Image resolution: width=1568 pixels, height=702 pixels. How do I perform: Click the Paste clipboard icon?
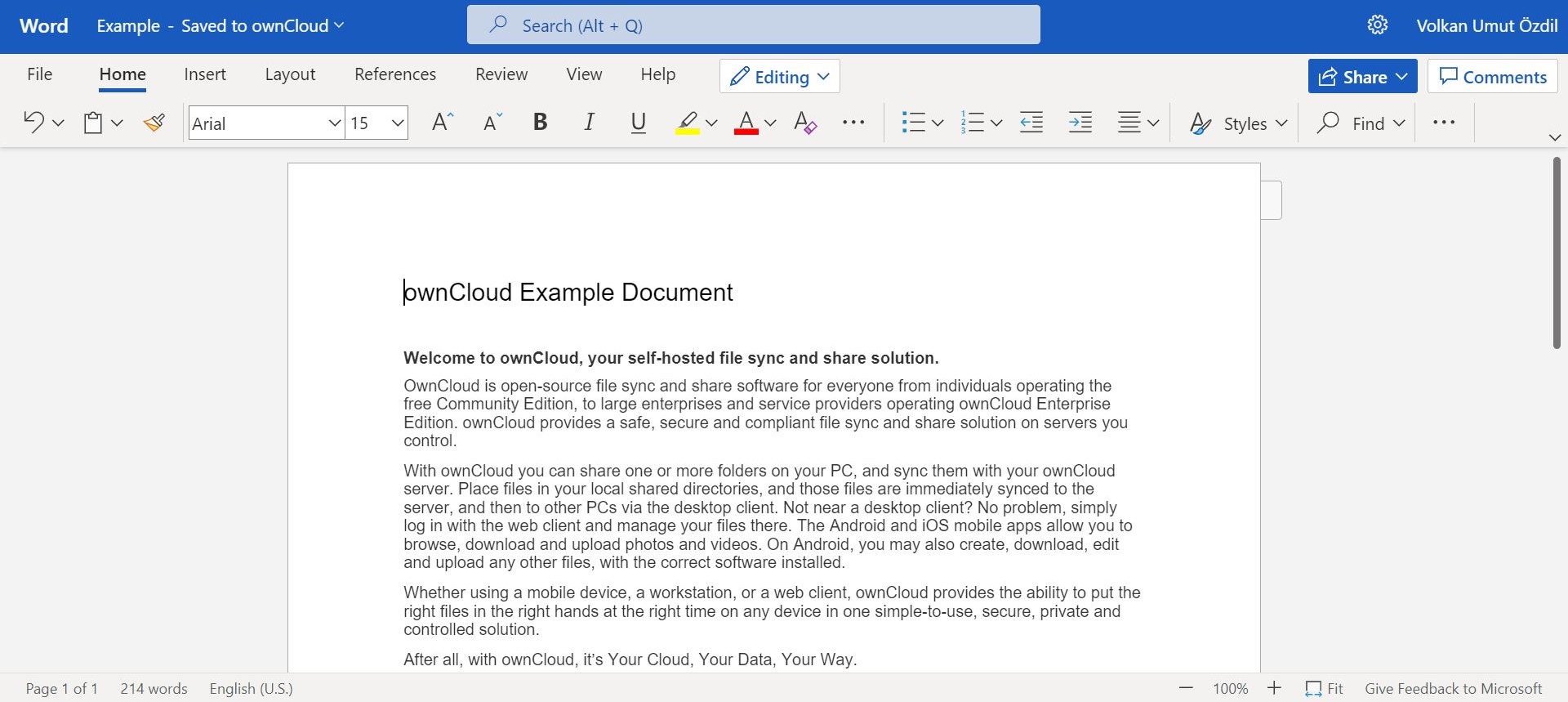tap(93, 123)
